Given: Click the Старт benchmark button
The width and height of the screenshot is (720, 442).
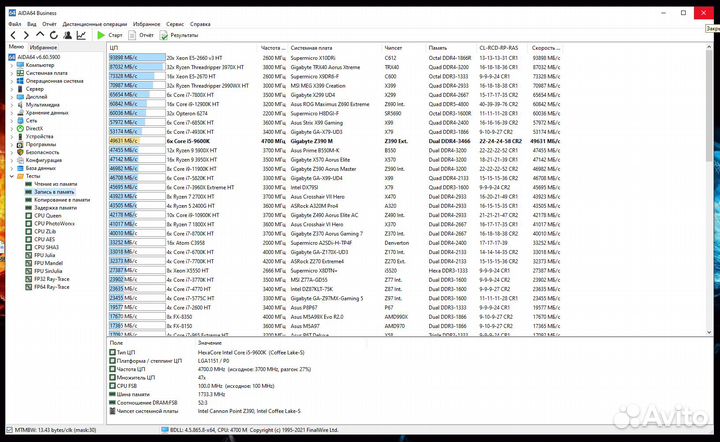Looking at the screenshot, I should pos(110,35).
